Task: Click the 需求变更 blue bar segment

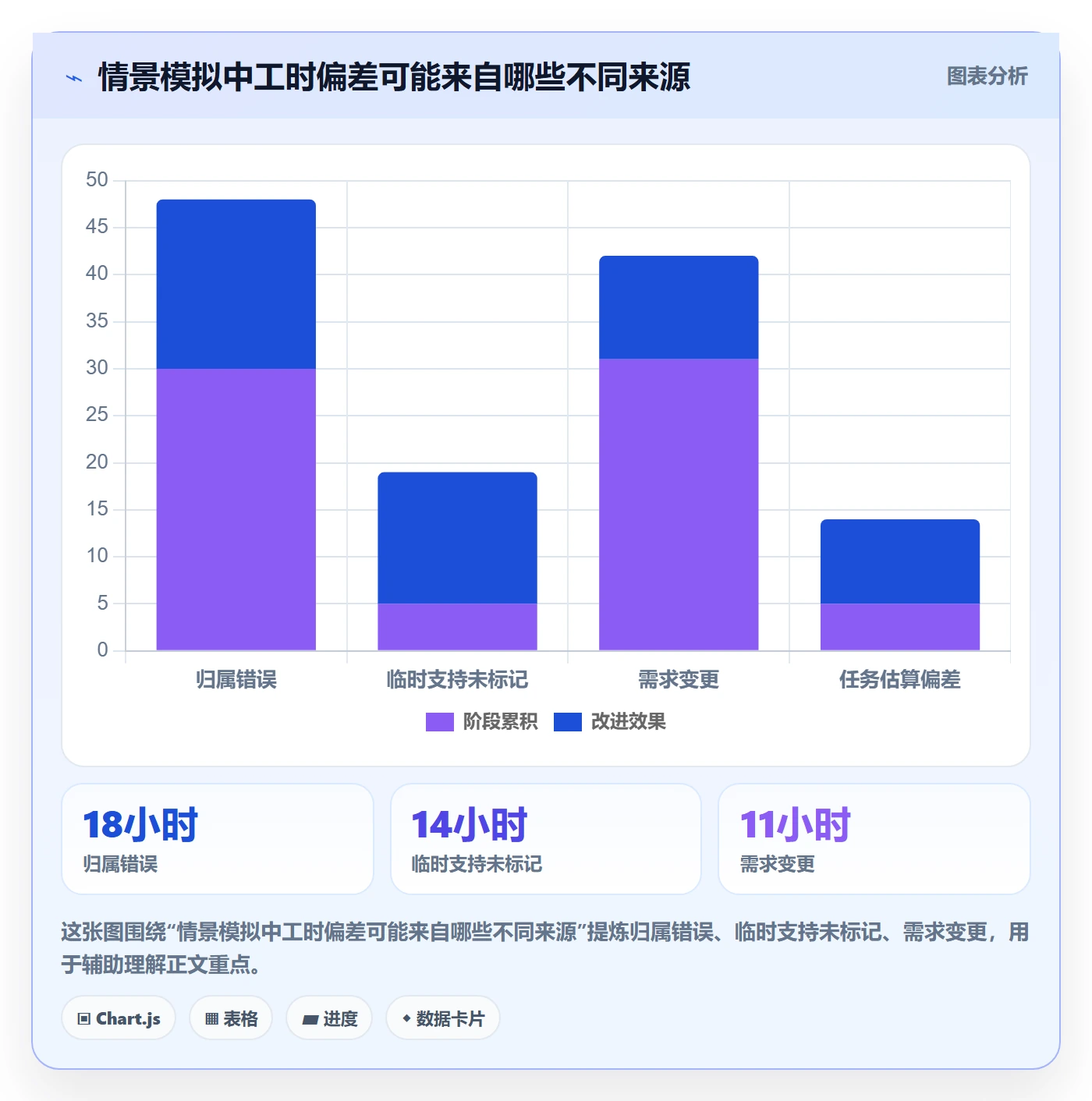Action: 679,307
